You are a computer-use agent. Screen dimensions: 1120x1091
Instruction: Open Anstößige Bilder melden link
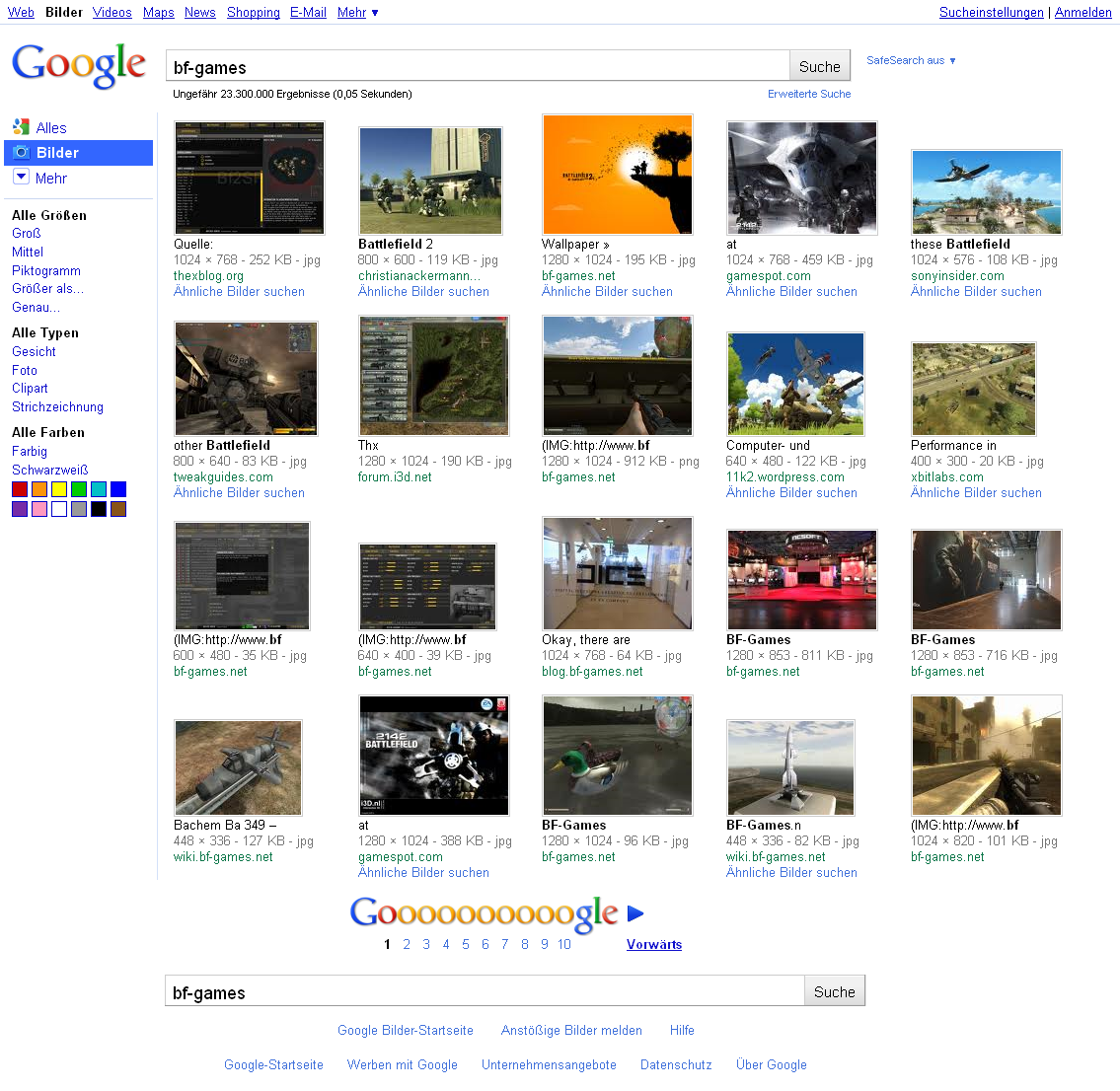[x=571, y=1030]
